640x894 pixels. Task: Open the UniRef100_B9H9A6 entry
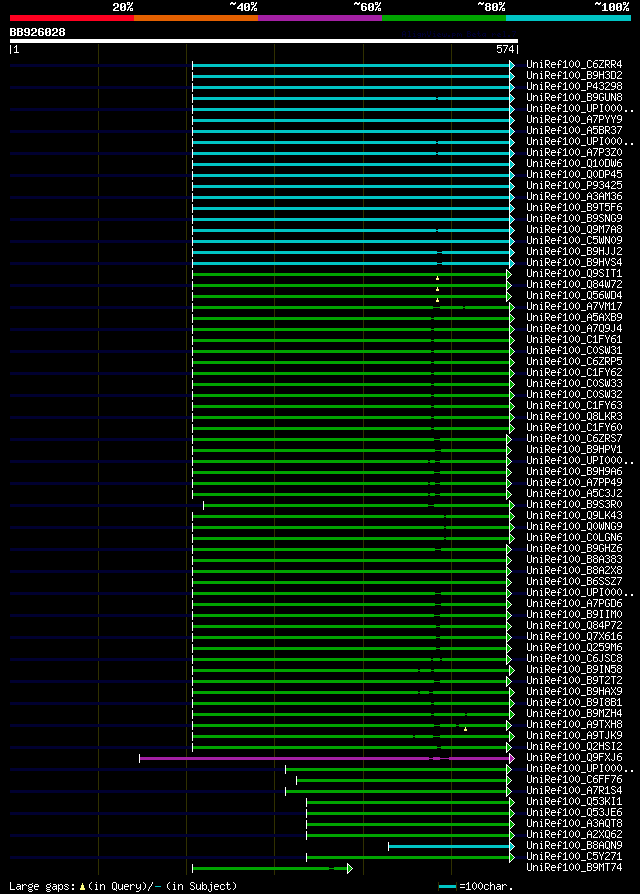[574, 472]
